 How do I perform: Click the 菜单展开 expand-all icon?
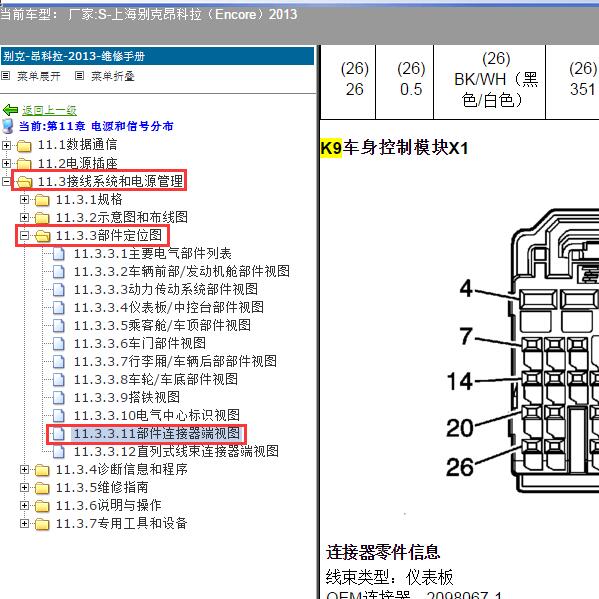pyautogui.click(x=5, y=76)
